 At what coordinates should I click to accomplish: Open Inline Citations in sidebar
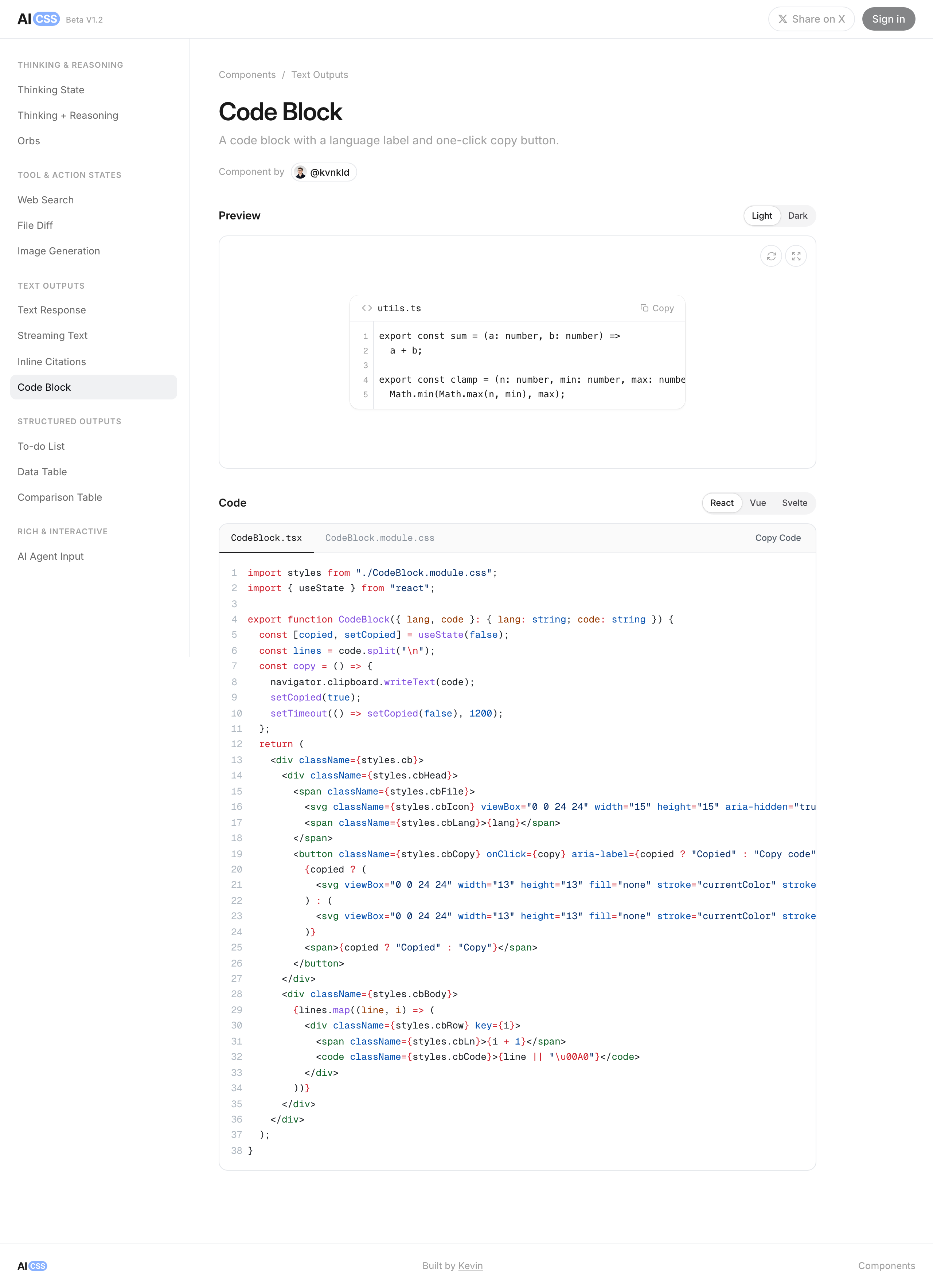(94, 362)
